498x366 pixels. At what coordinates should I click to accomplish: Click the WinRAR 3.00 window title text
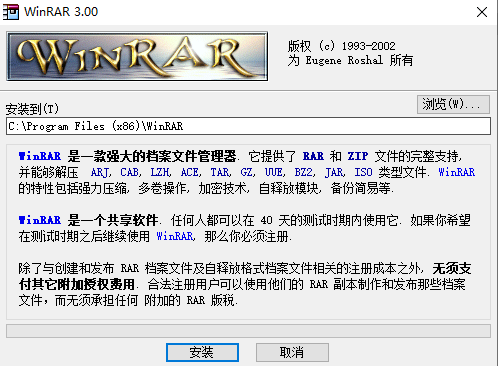(x=61, y=12)
